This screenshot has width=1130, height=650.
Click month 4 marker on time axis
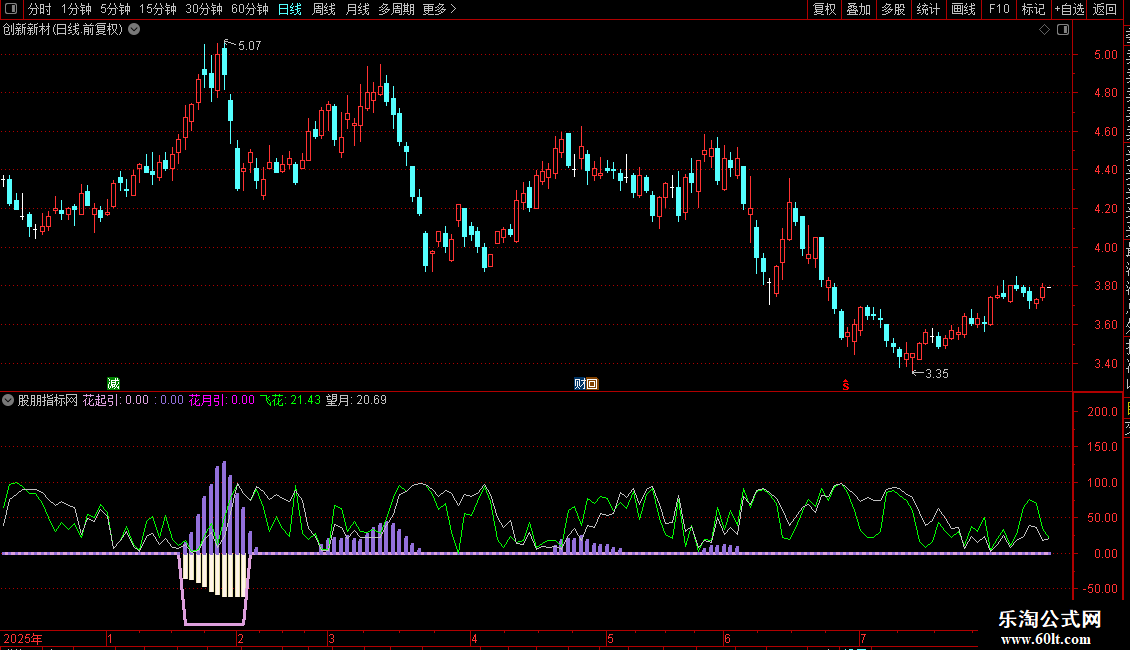pos(473,638)
